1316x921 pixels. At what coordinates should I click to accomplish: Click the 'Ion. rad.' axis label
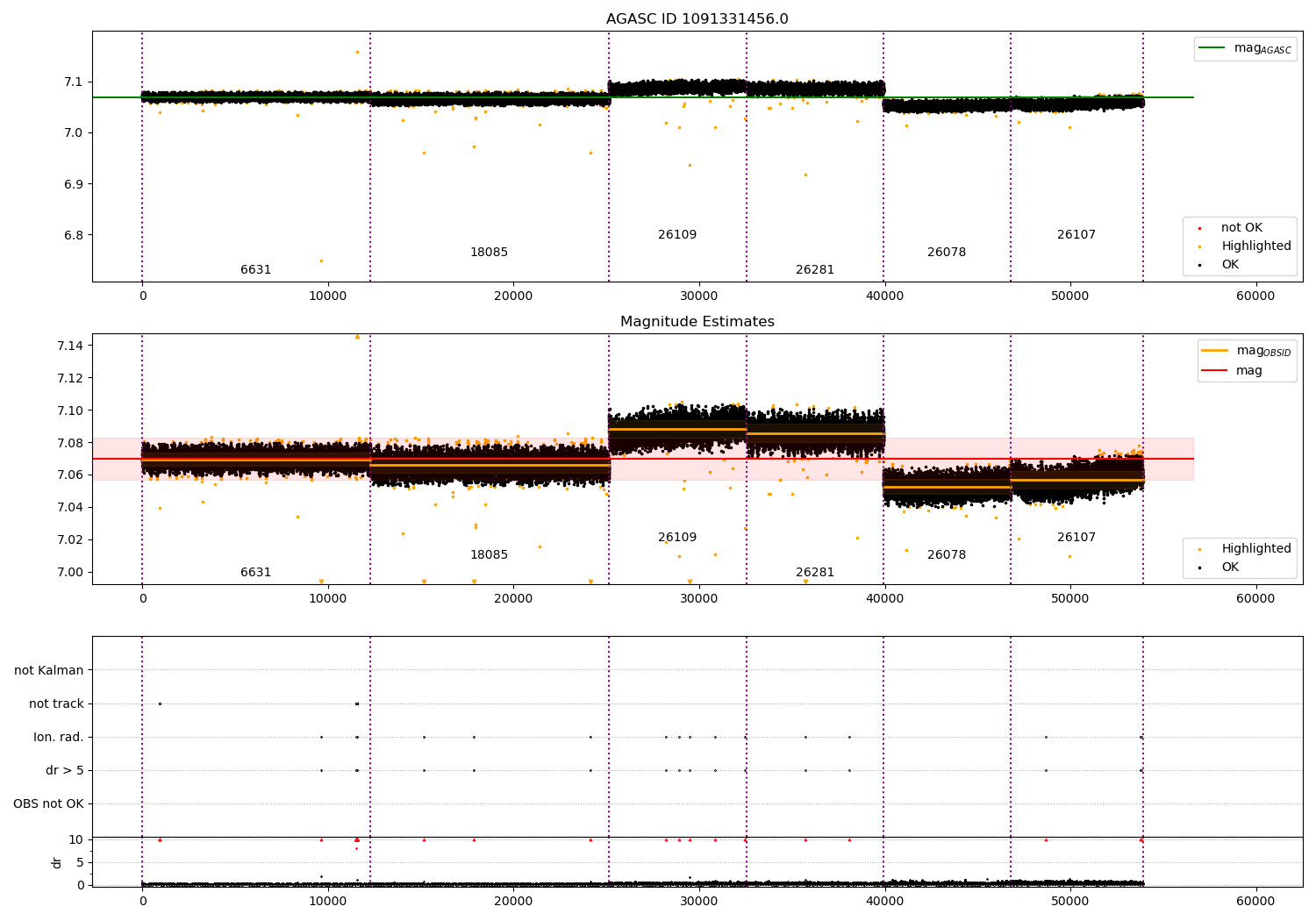[59, 738]
